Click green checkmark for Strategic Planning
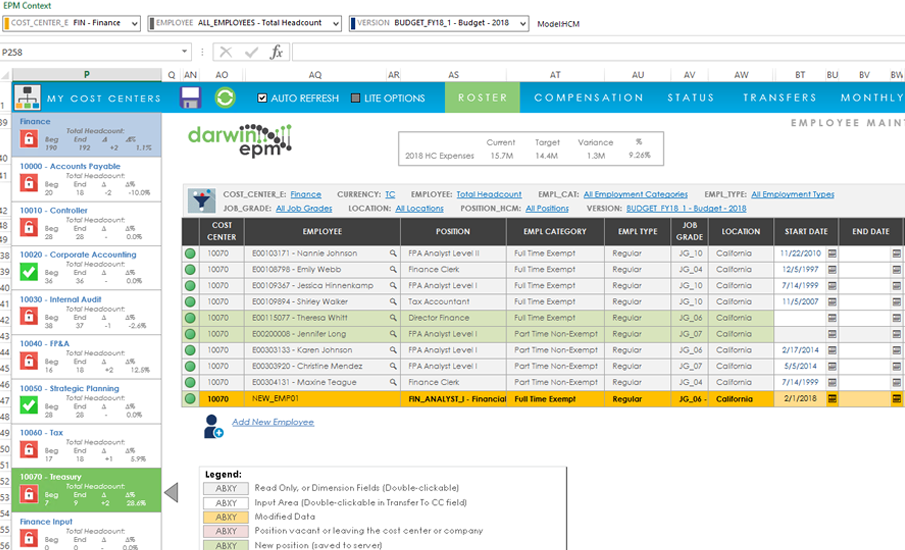Screen dimensions: 905x550 [x=29, y=405]
